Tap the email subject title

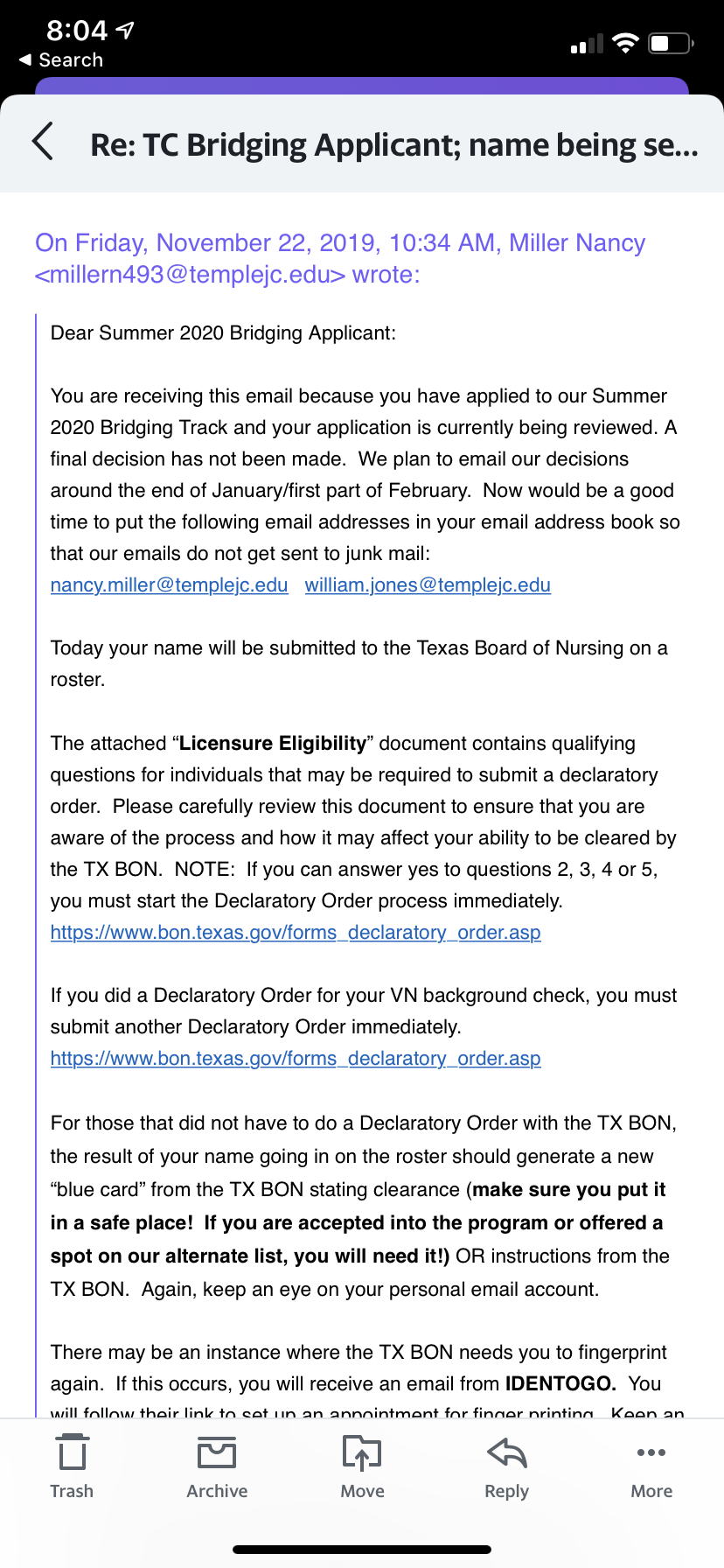393,144
